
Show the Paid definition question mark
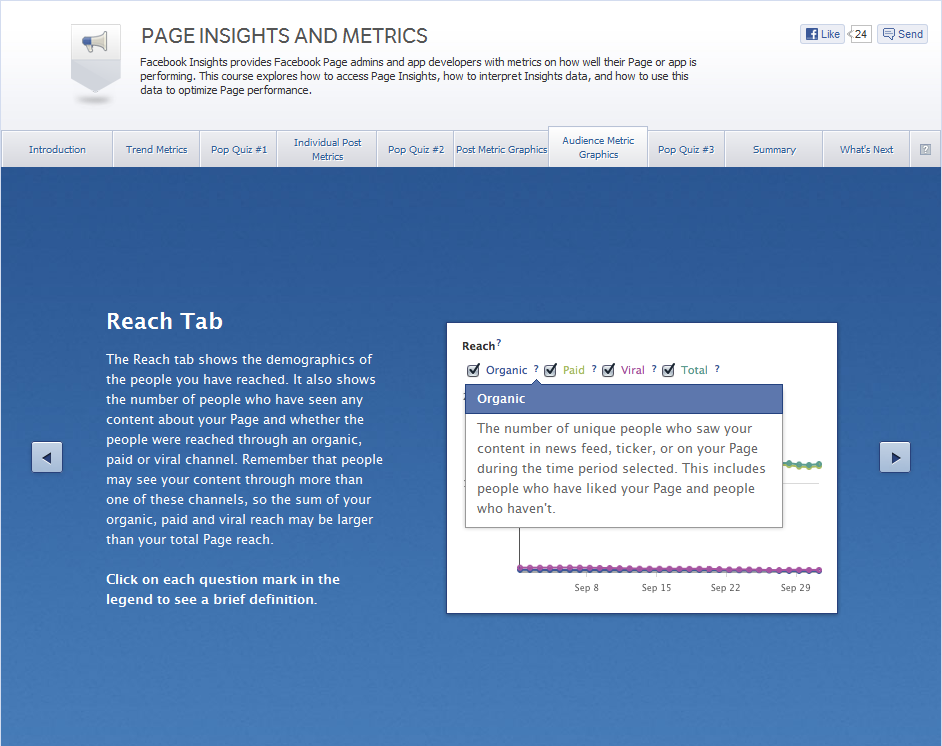(x=594, y=369)
